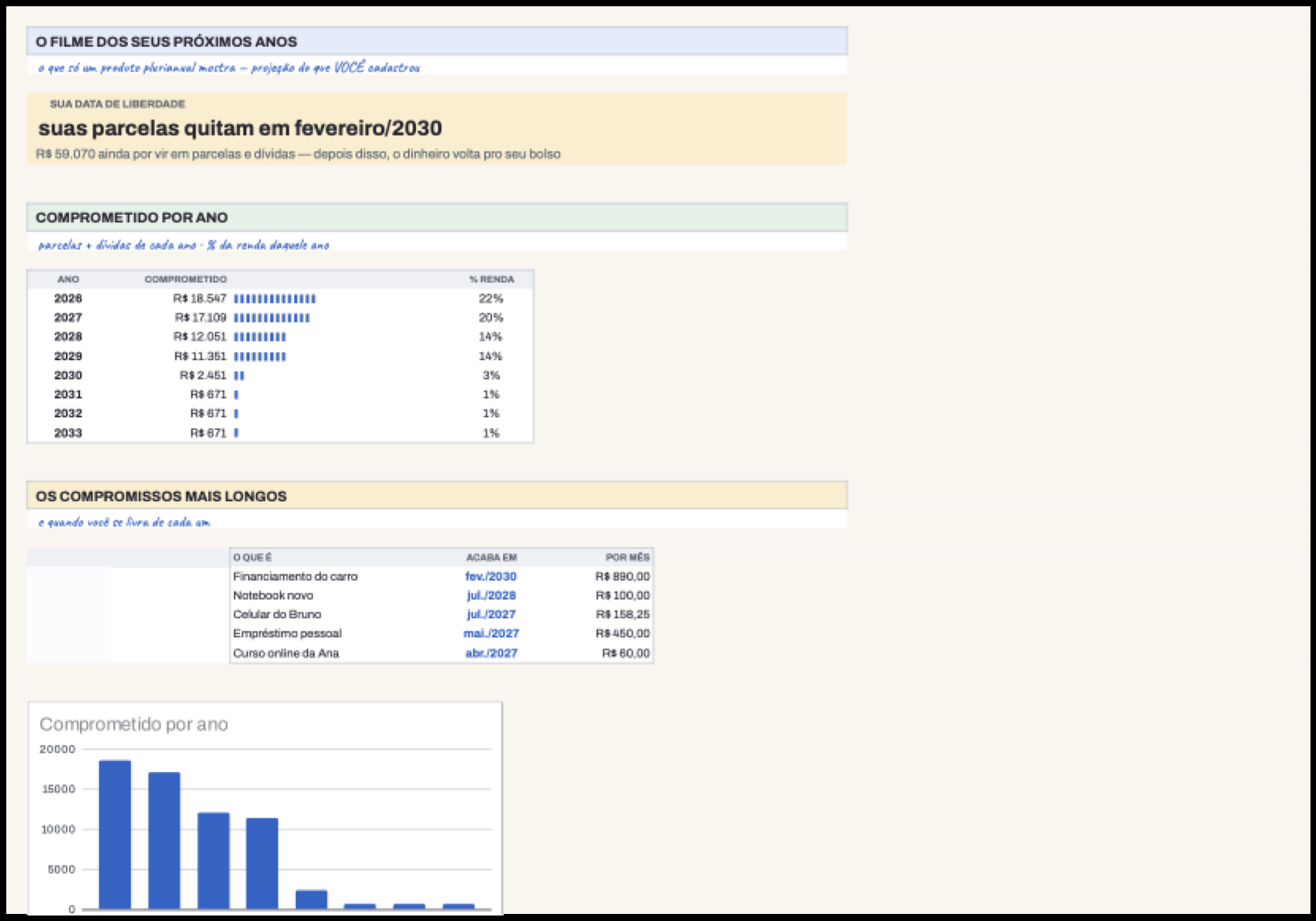Click the value R$ 17.109
1316x921 pixels.
(x=201, y=318)
